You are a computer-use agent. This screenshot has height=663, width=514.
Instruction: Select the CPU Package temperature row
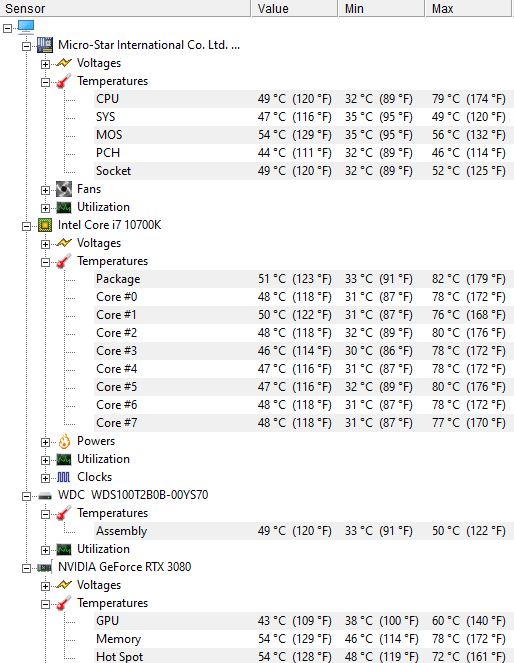(x=302, y=279)
